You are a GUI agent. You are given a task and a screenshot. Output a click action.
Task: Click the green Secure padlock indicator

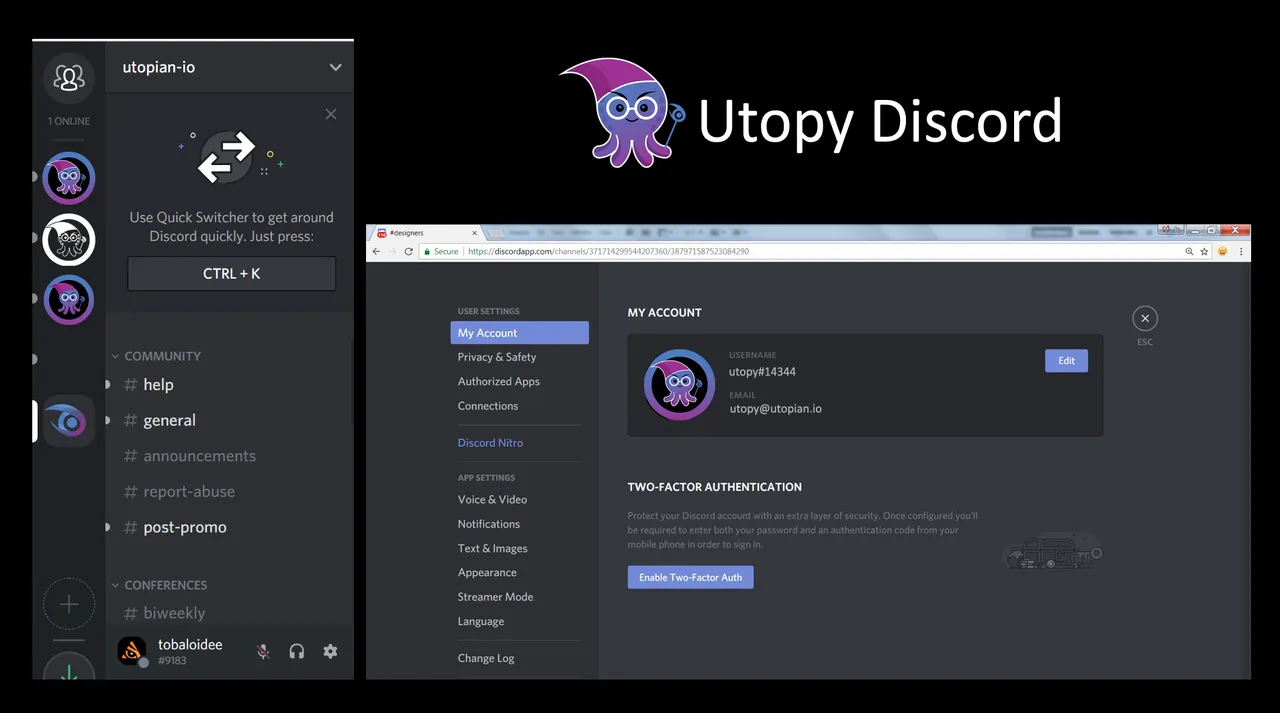pos(440,252)
